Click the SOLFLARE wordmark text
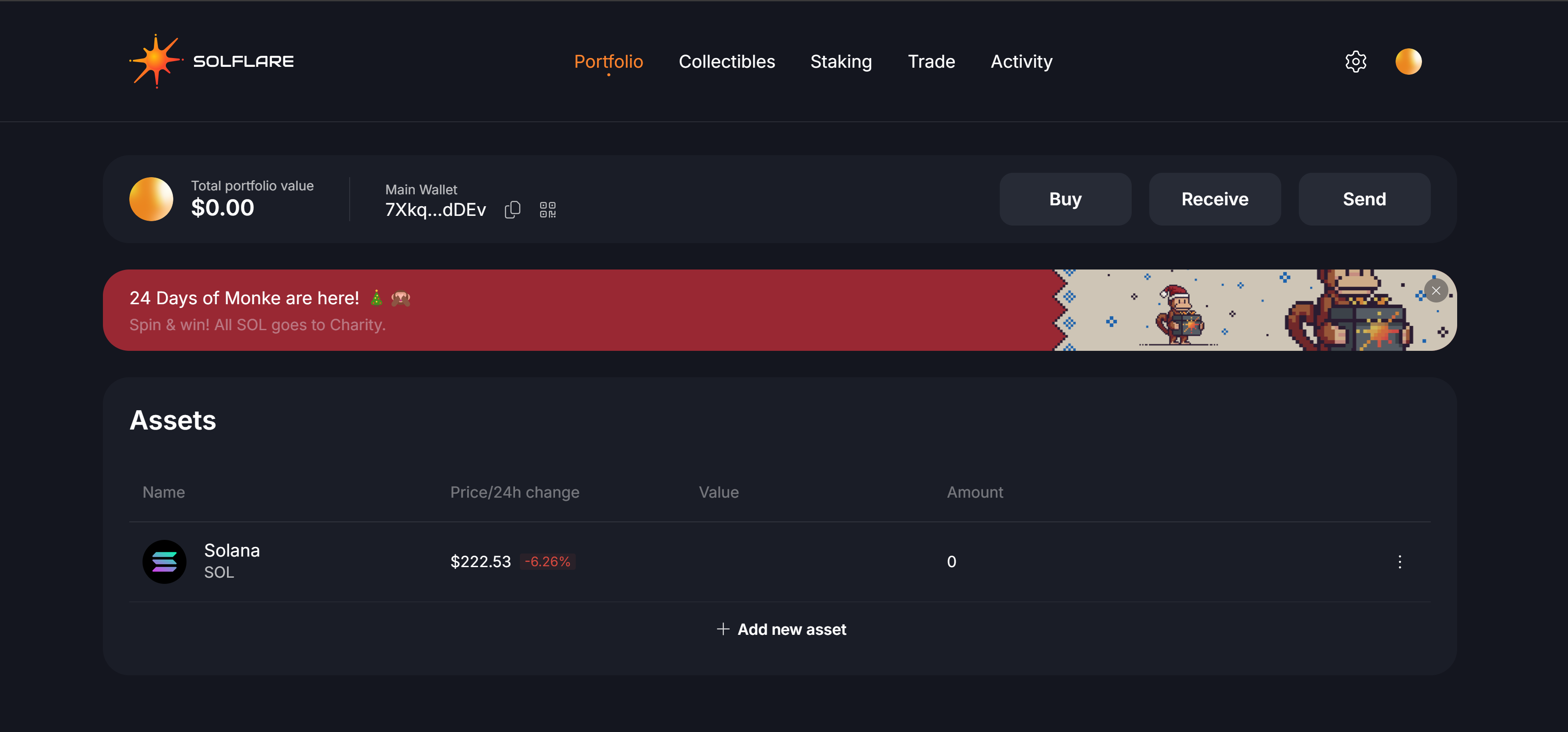The image size is (1568, 732). (x=243, y=62)
